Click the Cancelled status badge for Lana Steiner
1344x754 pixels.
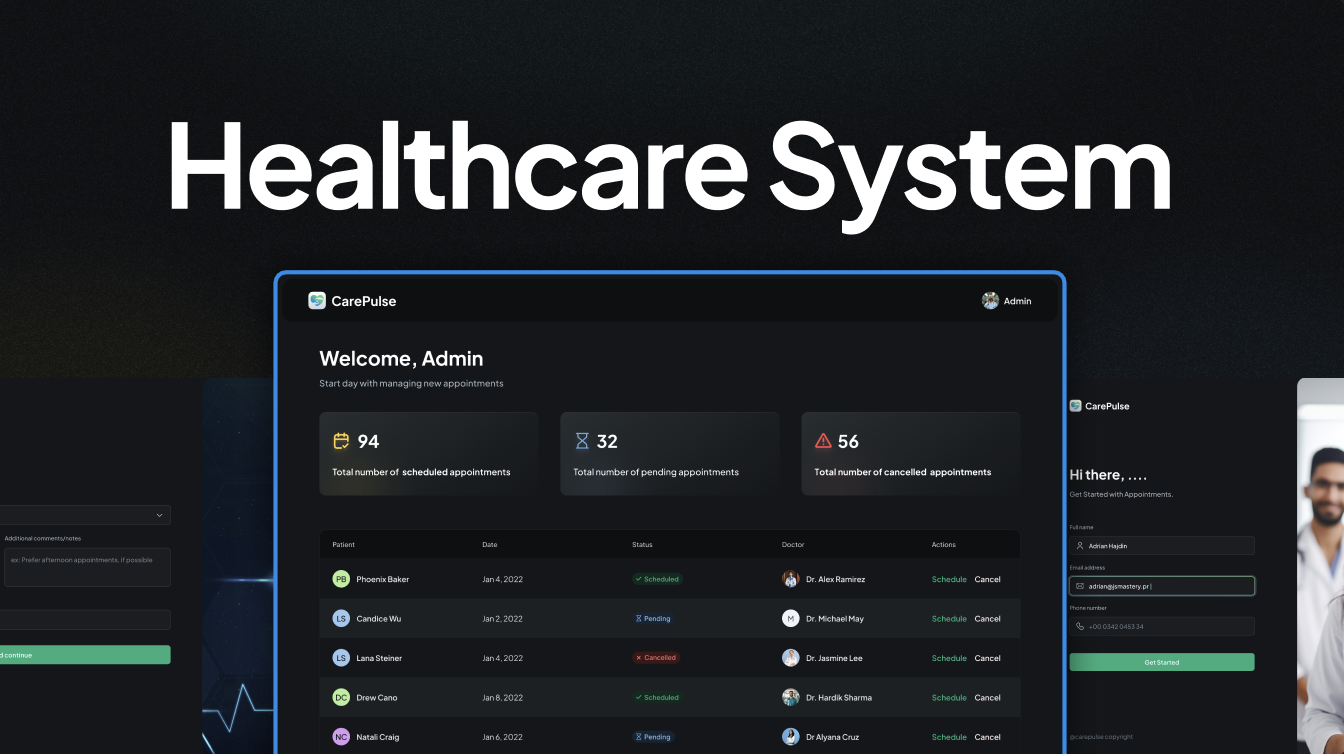(656, 658)
